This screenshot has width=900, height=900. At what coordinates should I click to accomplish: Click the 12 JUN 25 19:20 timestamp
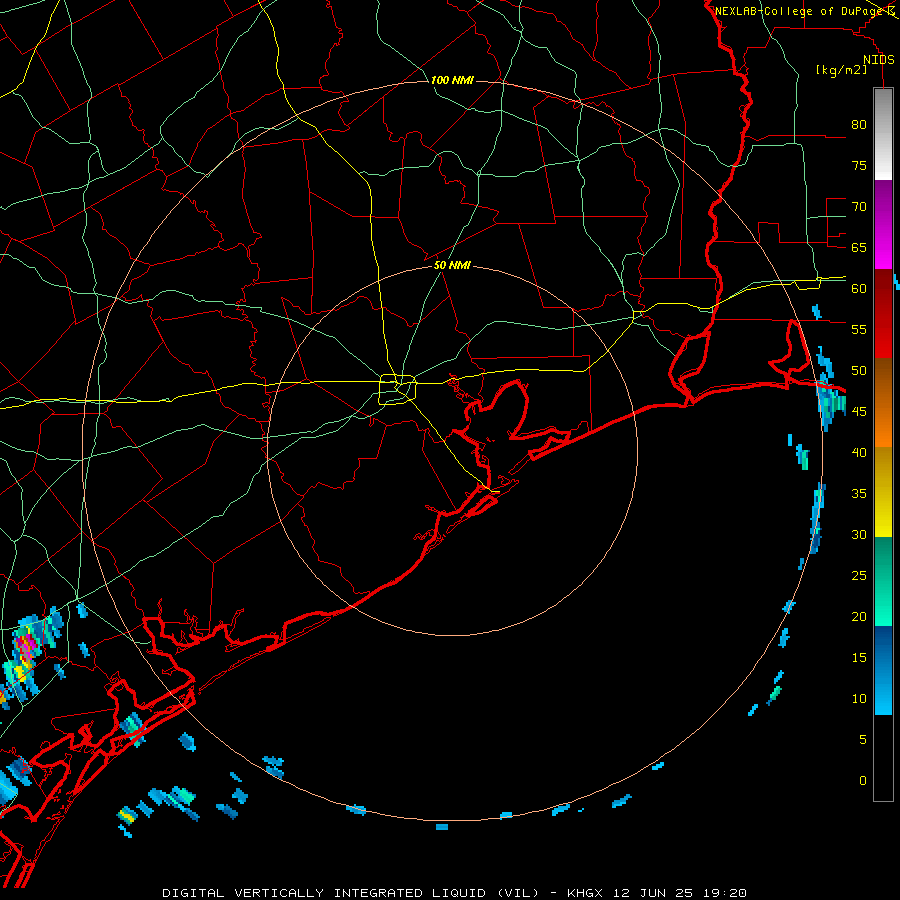tap(680, 893)
